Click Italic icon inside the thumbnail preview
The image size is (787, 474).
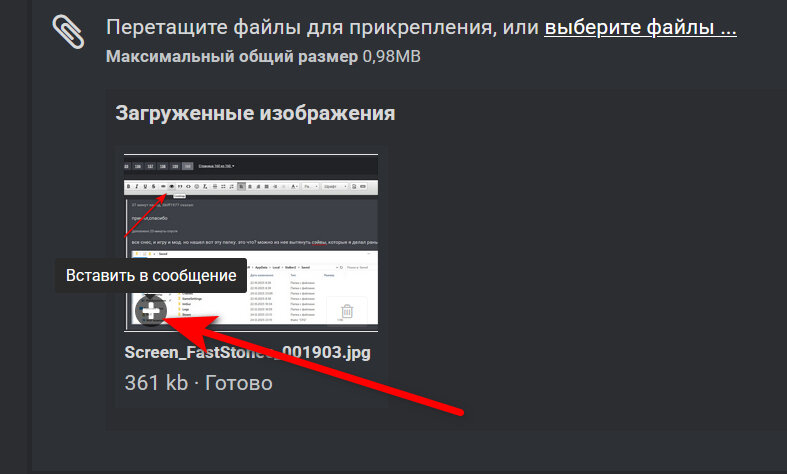point(137,186)
